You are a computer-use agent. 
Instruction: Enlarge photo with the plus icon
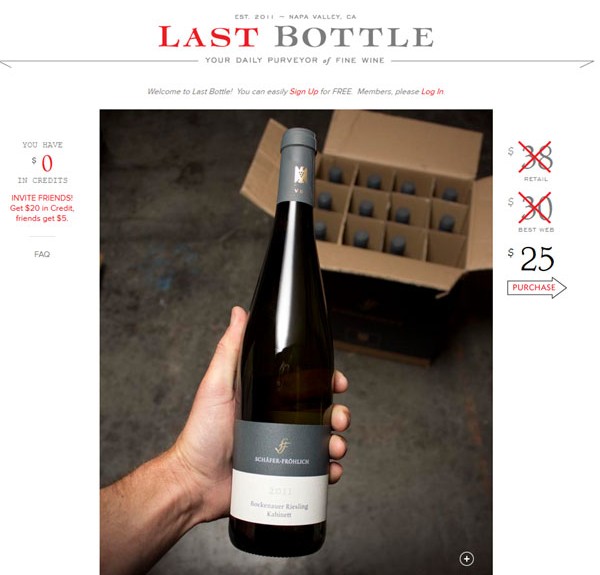[466, 559]
